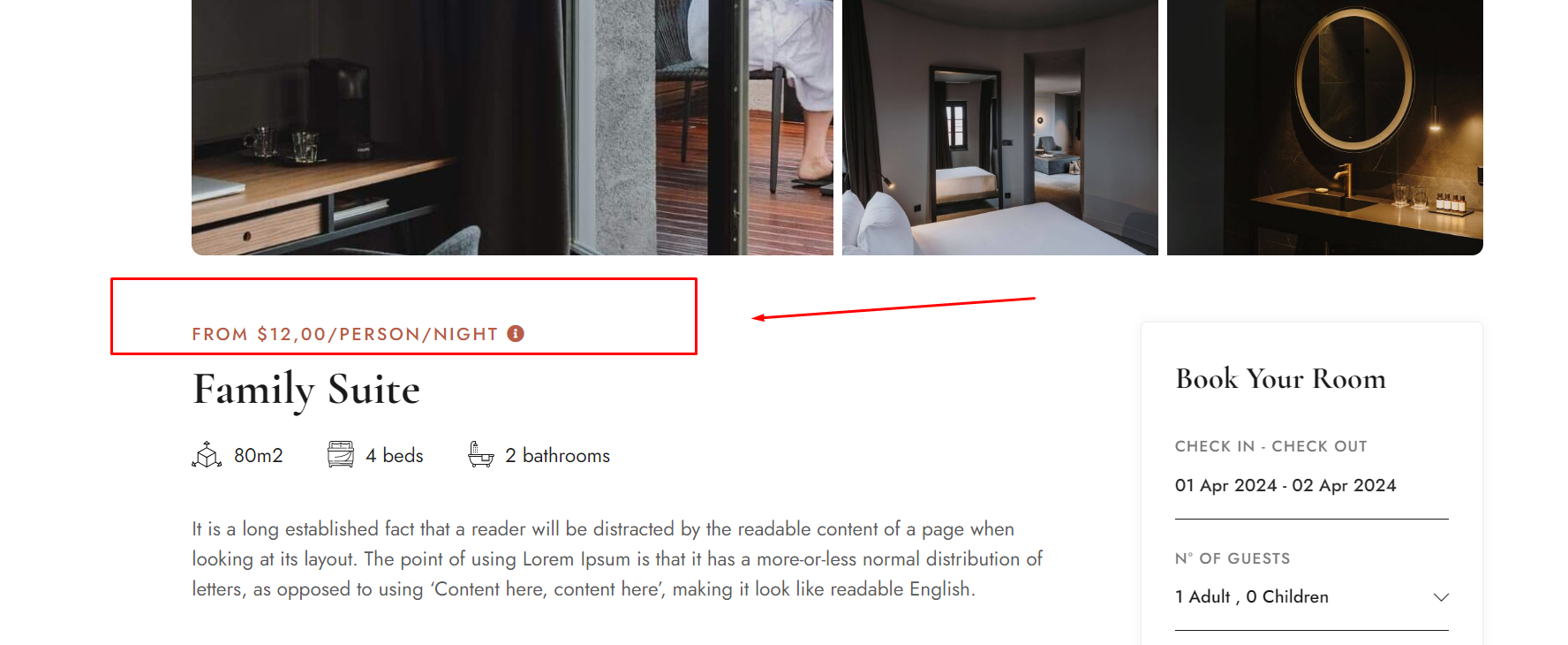The height and width of the screenshot is (645, 1568).
Task: Expand the guests dropdown chevron
Action: 1441,597
